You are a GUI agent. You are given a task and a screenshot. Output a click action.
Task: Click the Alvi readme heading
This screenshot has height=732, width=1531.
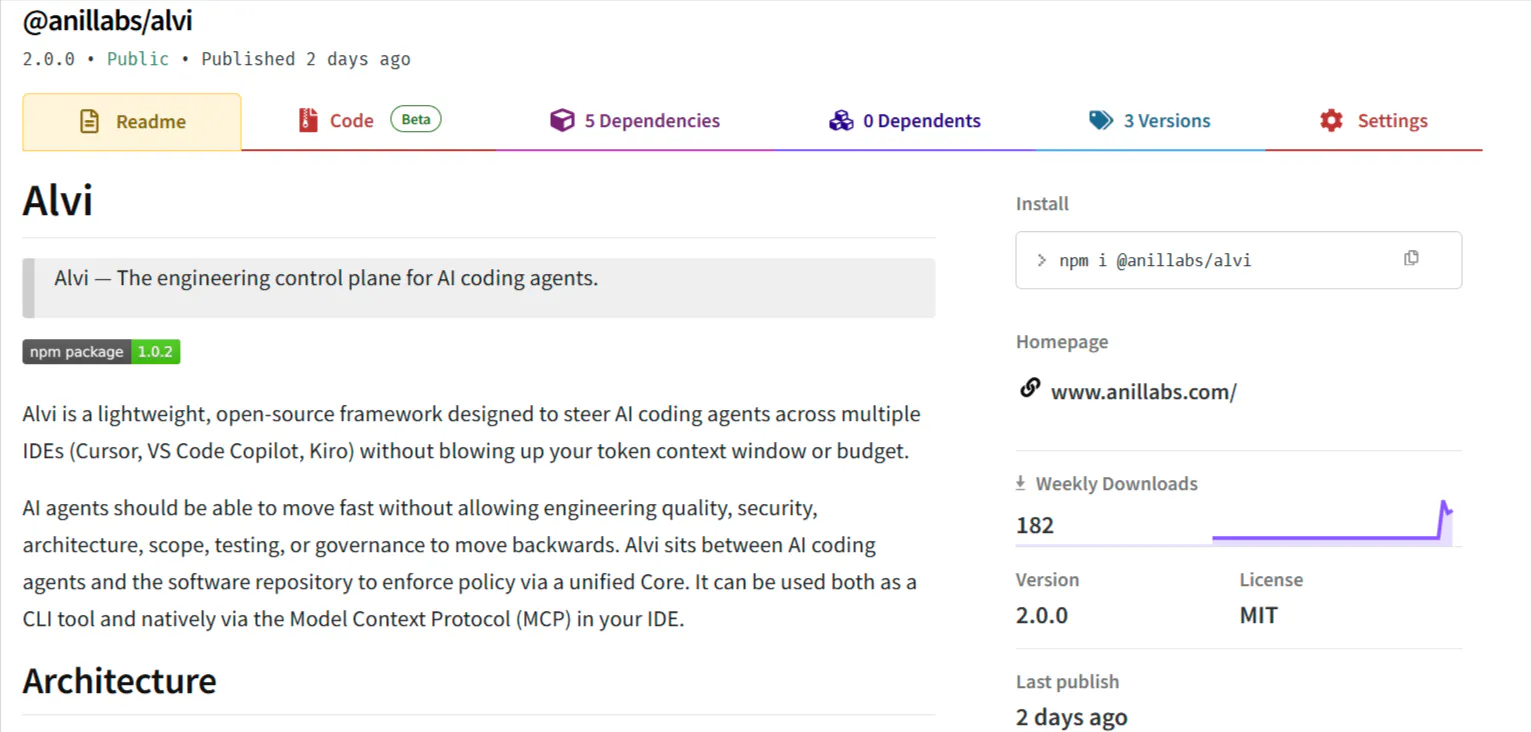58,201
